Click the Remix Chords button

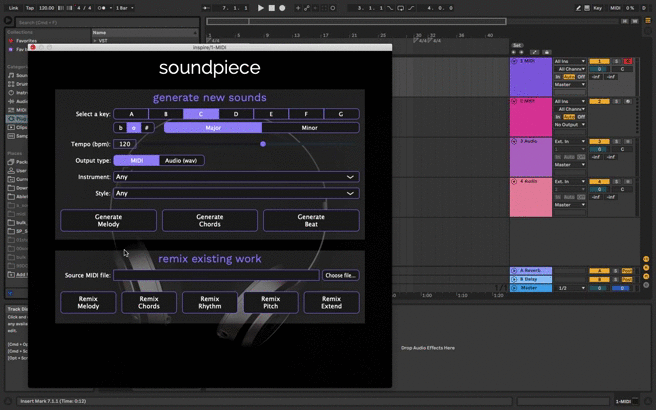[x=149, y=302]
